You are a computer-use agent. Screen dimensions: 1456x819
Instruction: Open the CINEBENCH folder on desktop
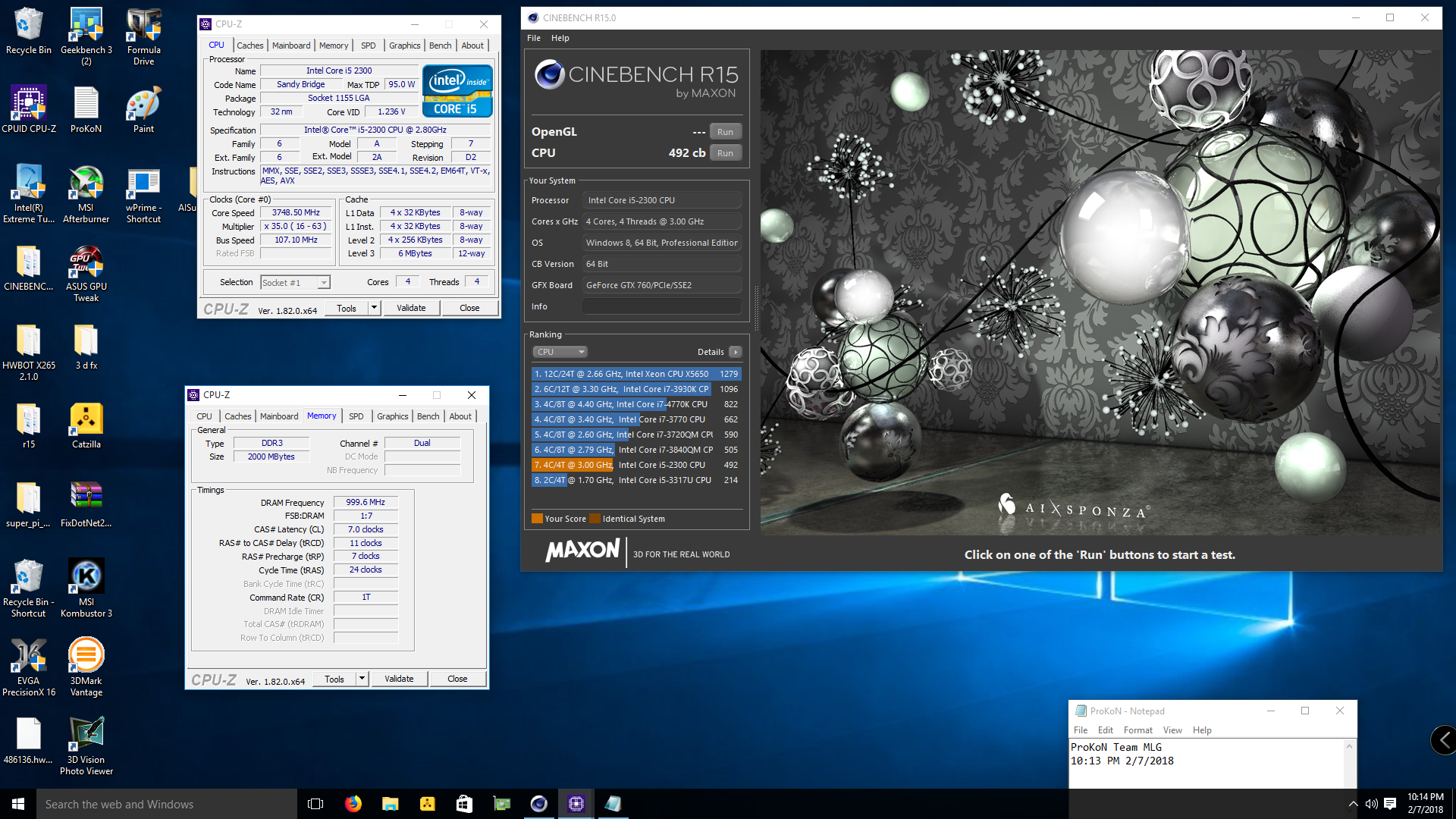(x=28, y=268)
